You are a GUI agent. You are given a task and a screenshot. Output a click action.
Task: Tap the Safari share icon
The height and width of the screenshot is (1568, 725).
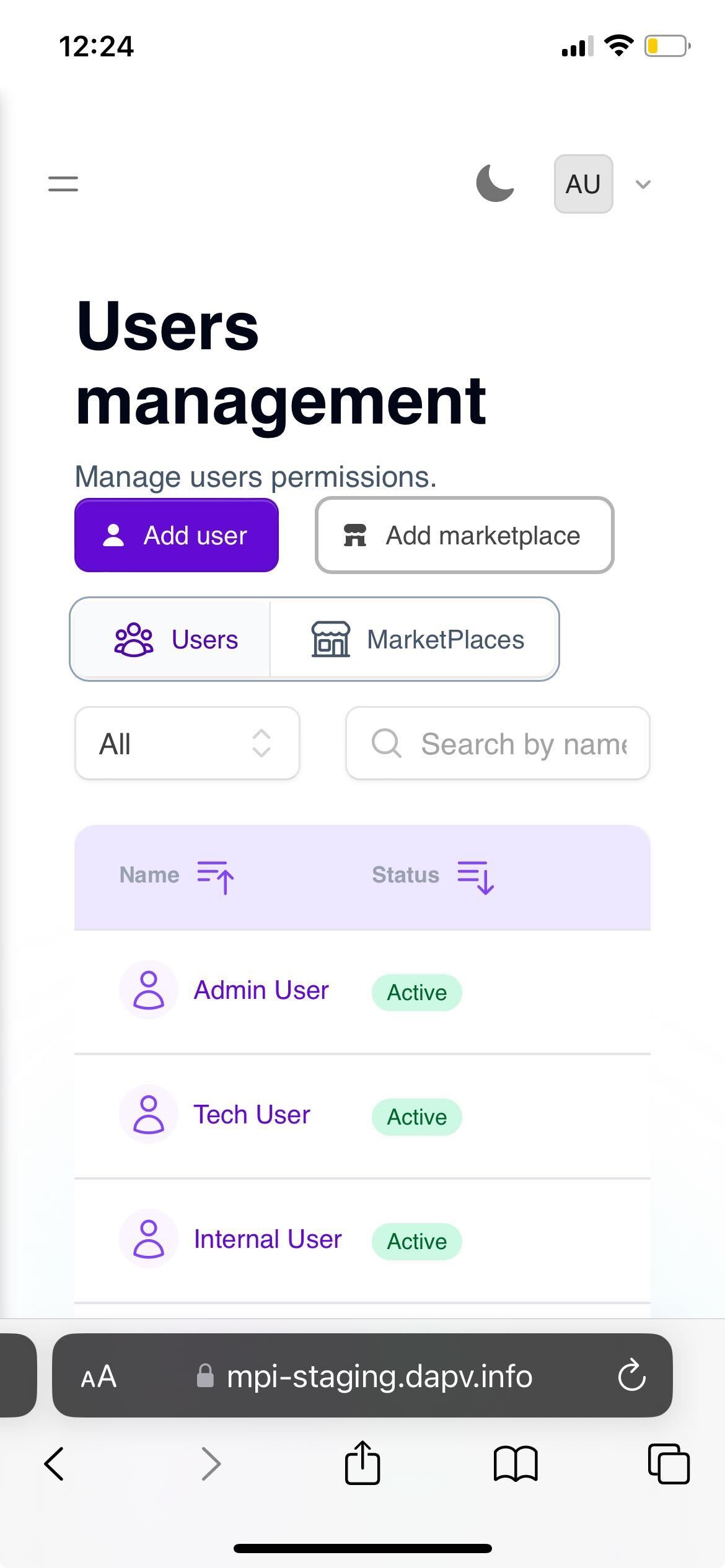tap(362, 1464)
